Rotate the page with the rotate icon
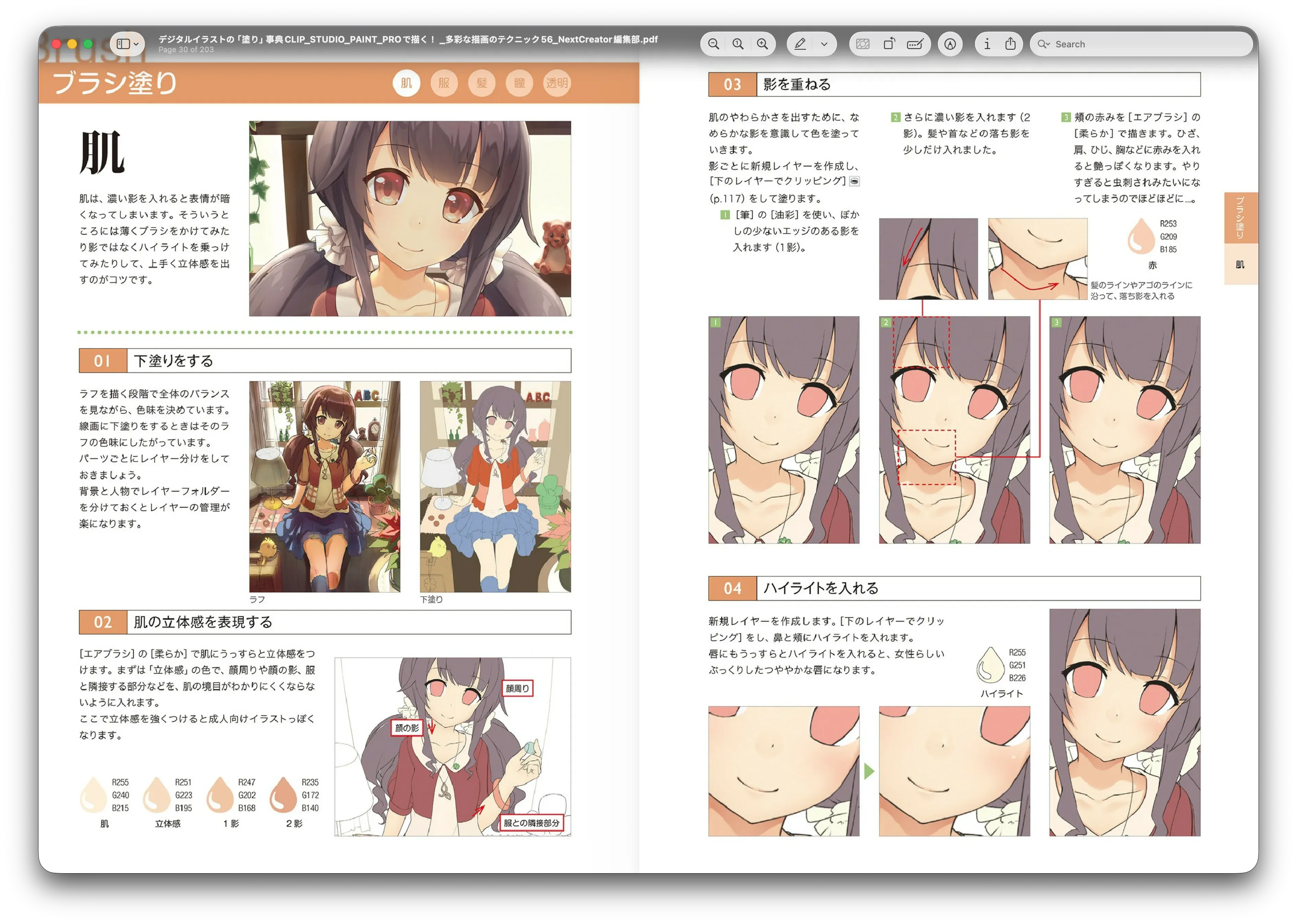The height and width of the screenshot is (924, 1297). pos(889,44)
